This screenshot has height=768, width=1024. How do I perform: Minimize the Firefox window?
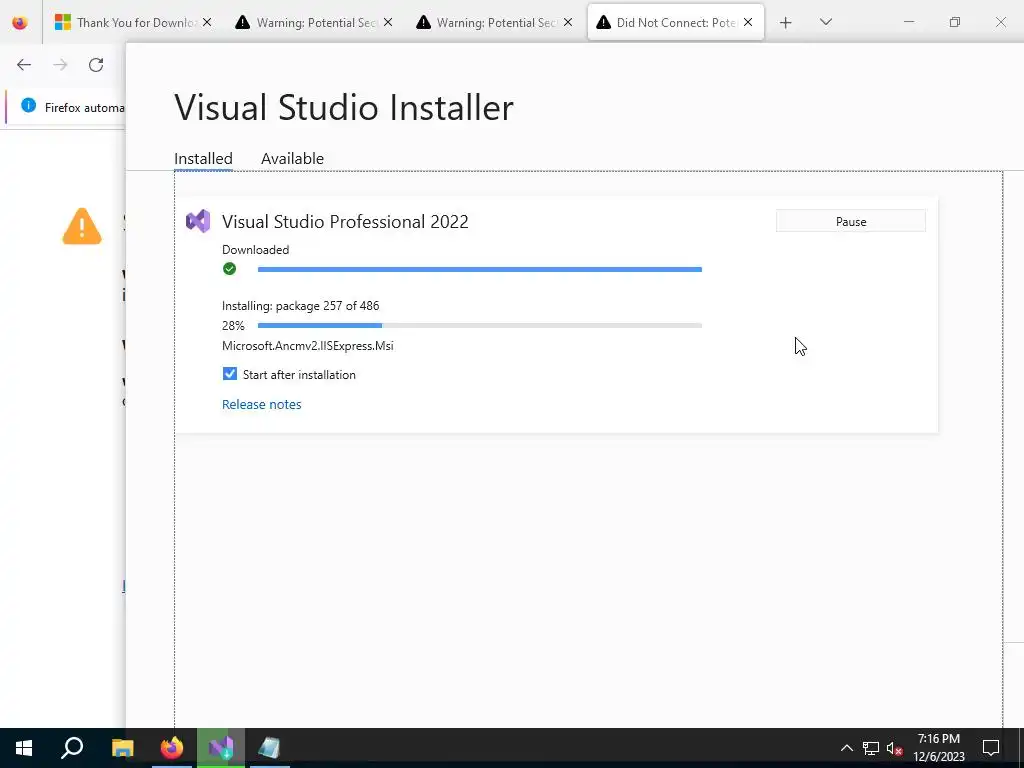(x=908, y=22)
